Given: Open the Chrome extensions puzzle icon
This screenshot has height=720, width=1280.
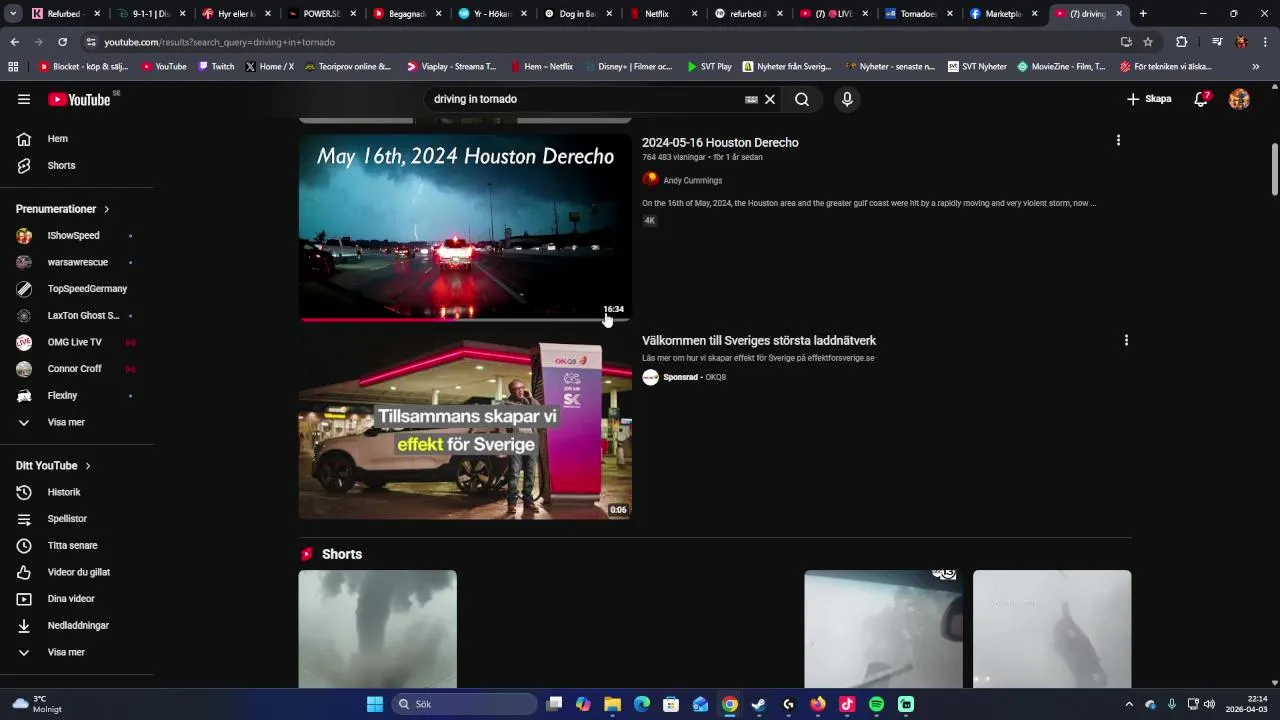Looking at the screenshot, I should coord(1181,42).
